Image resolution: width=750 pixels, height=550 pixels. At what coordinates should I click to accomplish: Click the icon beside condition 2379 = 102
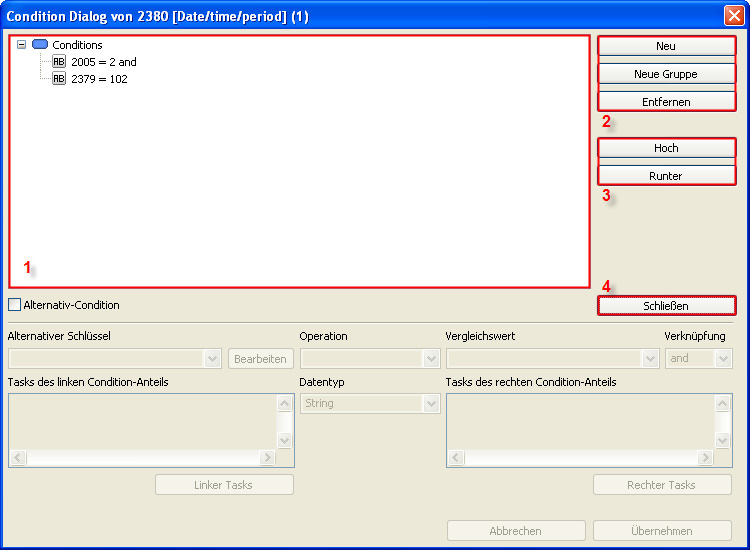pos(59,79)
